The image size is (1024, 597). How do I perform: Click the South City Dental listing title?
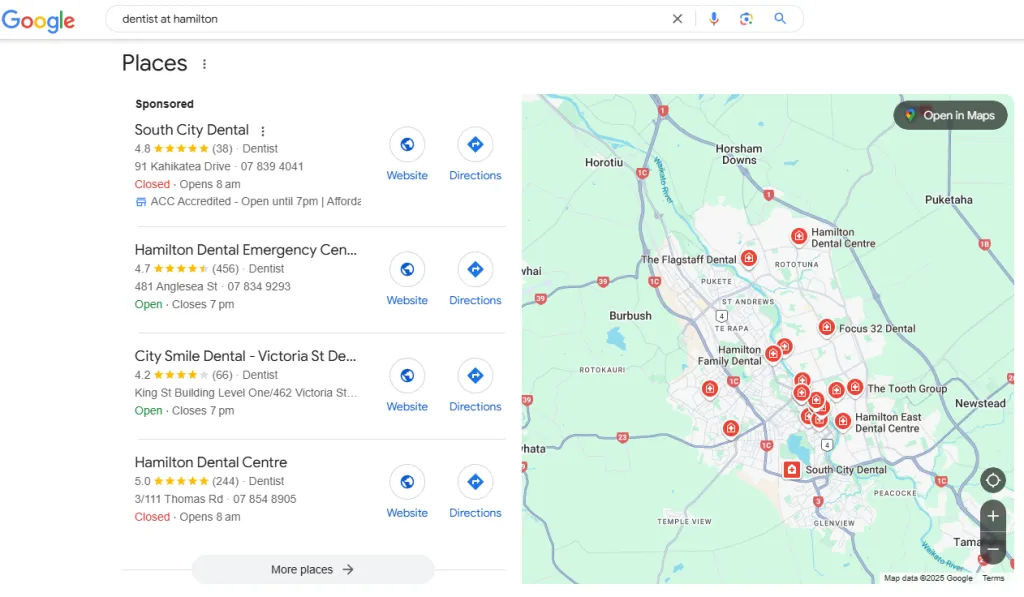[191, 130]
